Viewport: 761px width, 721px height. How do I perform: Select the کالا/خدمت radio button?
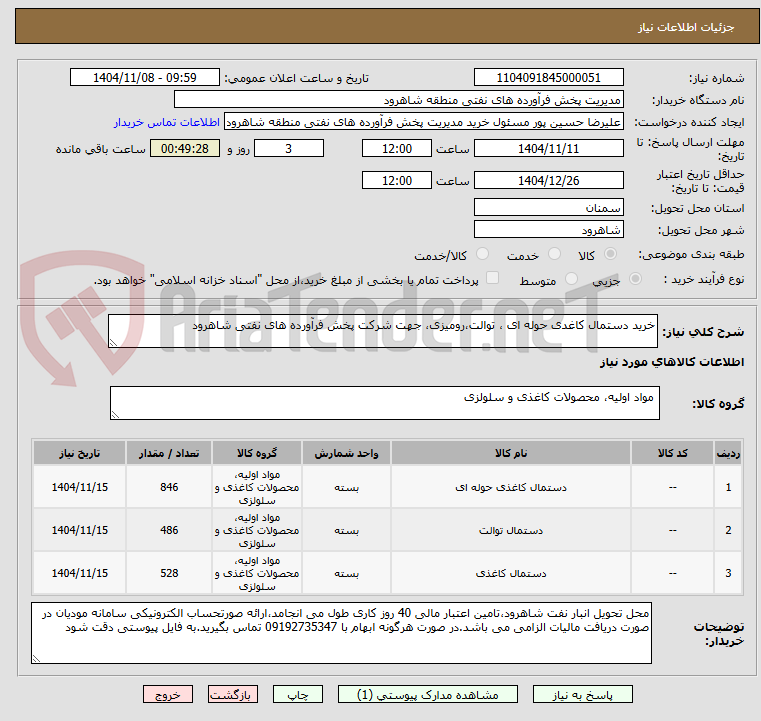[482, 254]
